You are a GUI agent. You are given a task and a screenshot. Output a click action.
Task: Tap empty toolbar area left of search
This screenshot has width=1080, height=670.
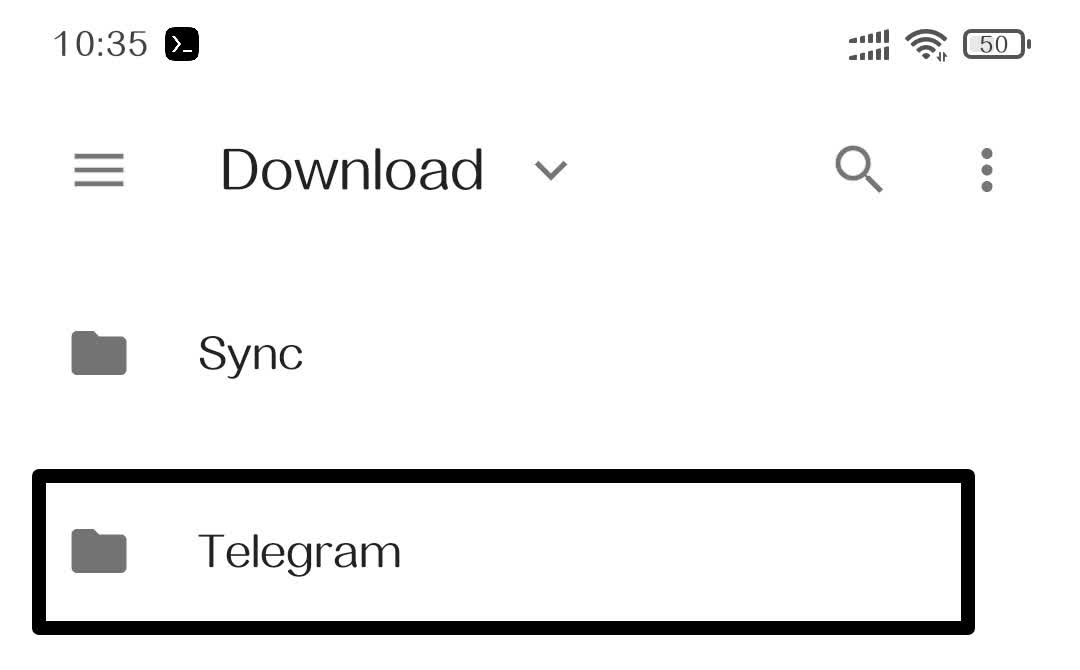tap(700, 170)
